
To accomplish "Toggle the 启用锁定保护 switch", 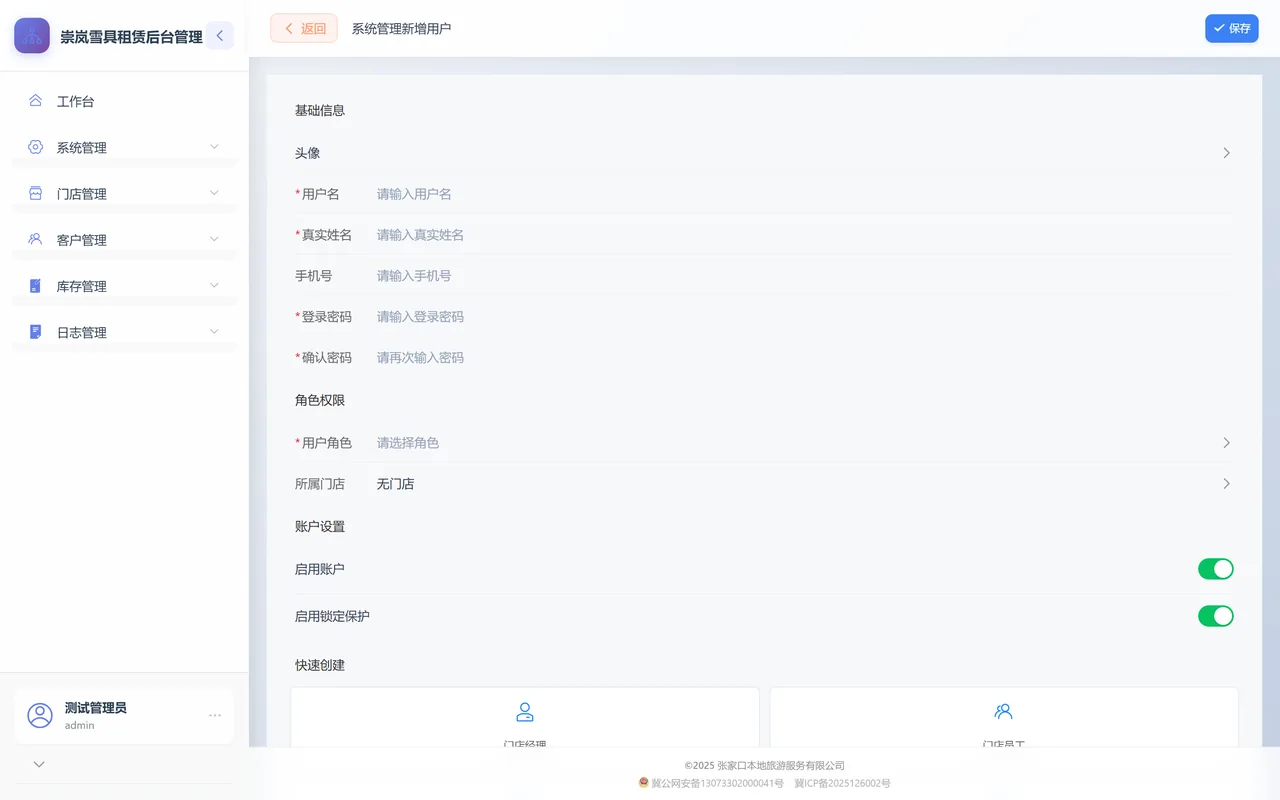I will pos(1216,616).
